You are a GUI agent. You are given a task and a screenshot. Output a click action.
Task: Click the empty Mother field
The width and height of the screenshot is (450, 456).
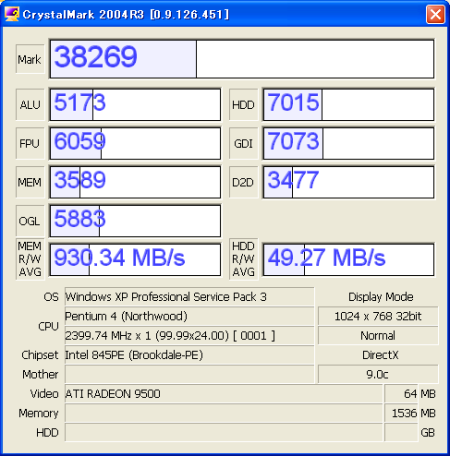(189, 374)
